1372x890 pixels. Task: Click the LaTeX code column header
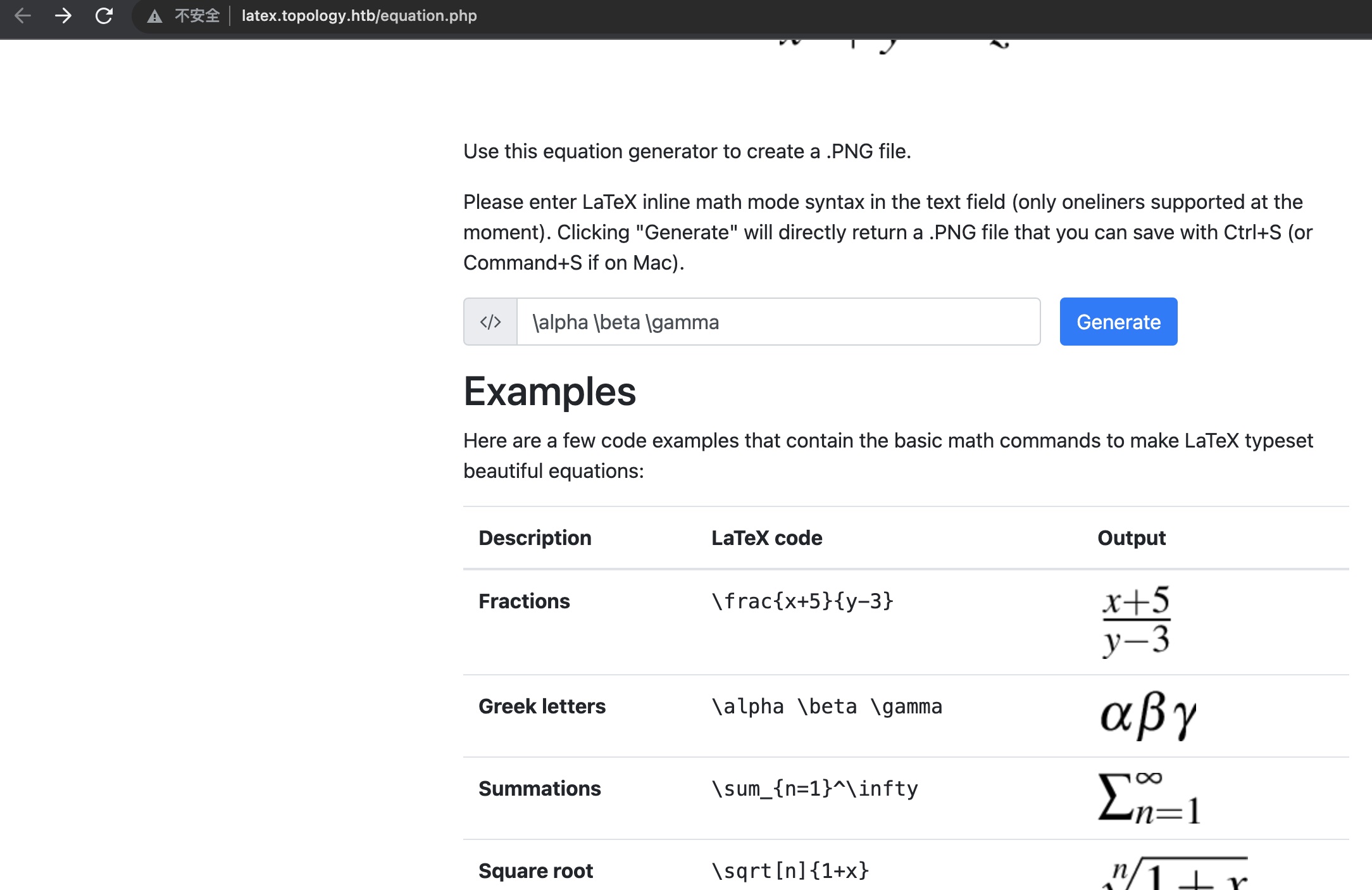766,538
